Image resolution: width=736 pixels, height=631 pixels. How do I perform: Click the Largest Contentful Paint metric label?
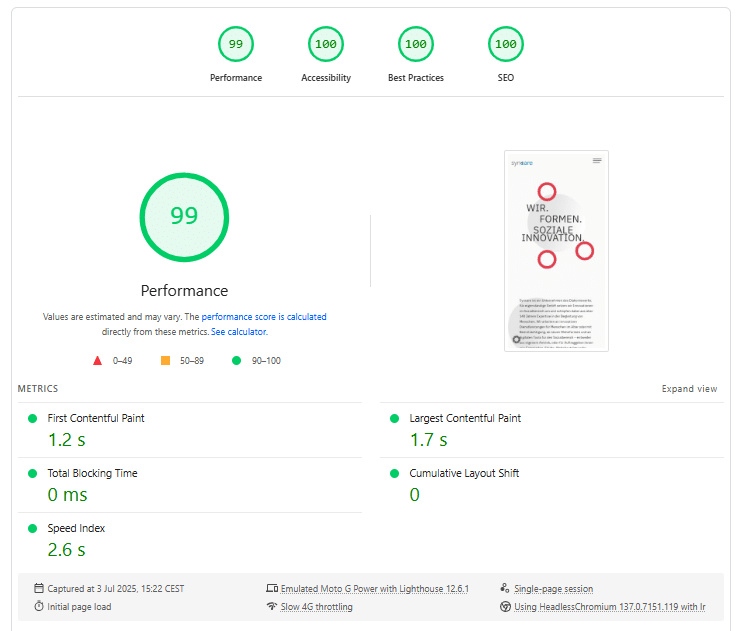click(465, 418)
